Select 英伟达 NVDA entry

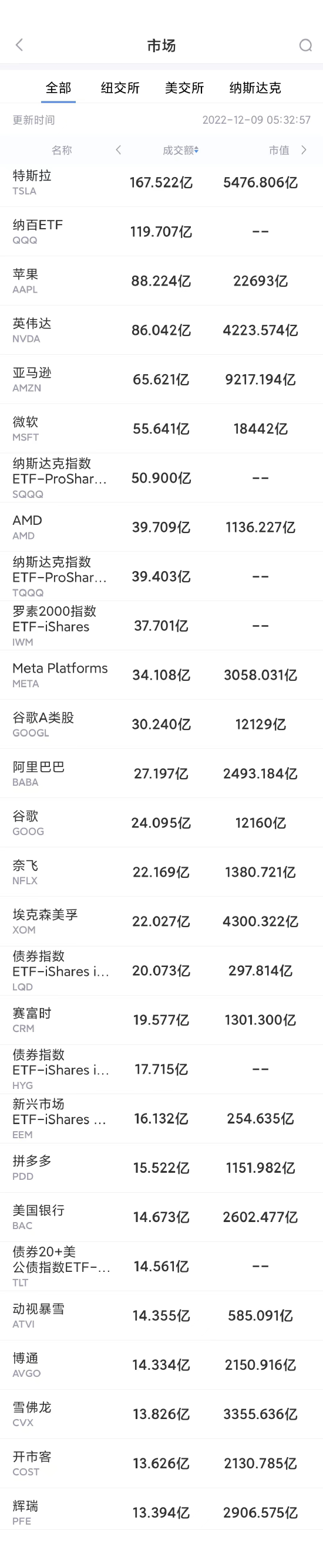[161, 331]
